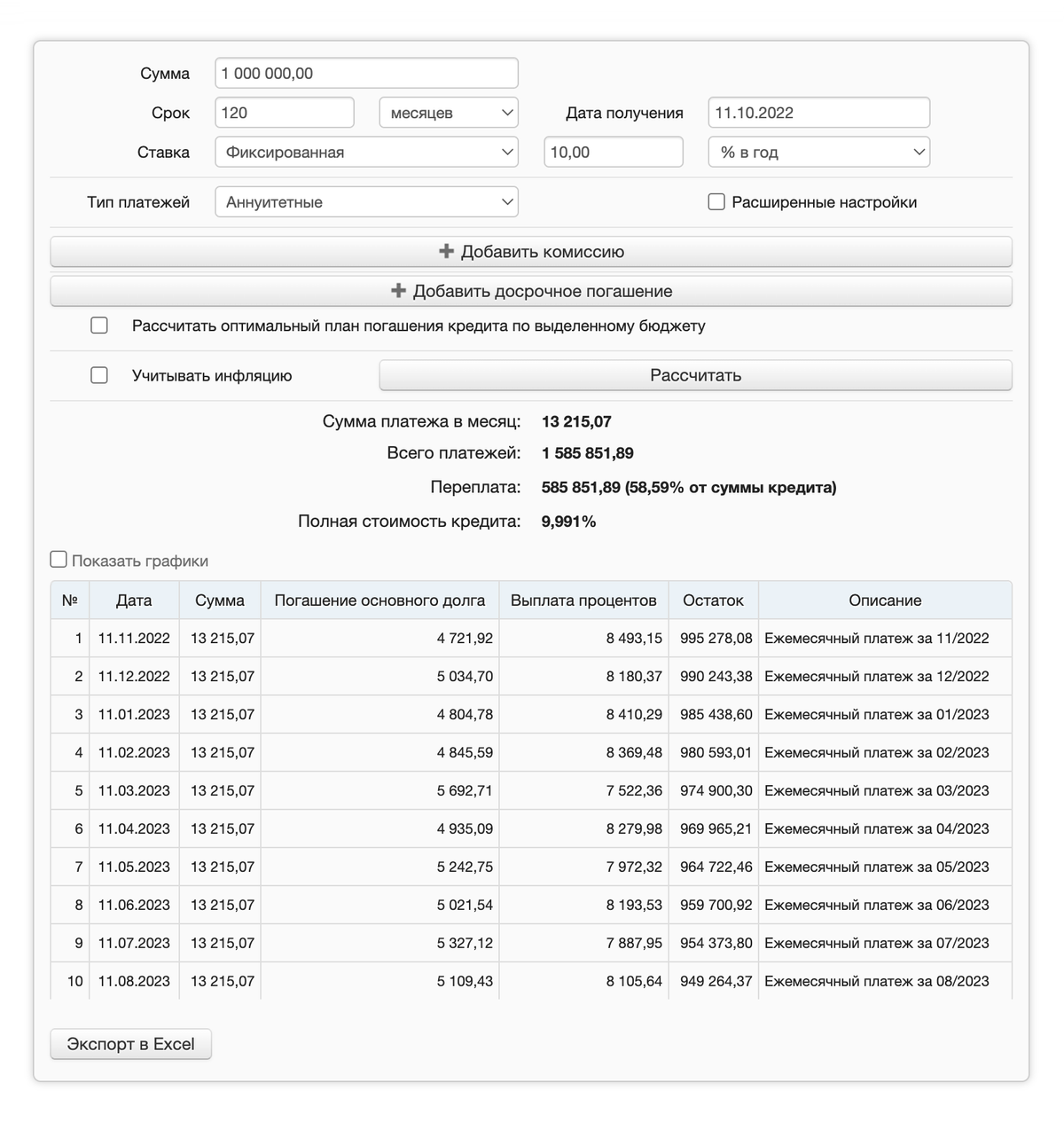Click balance value 949 264,37
Screen dimensions: 1064x1130
tap(716, 982)
